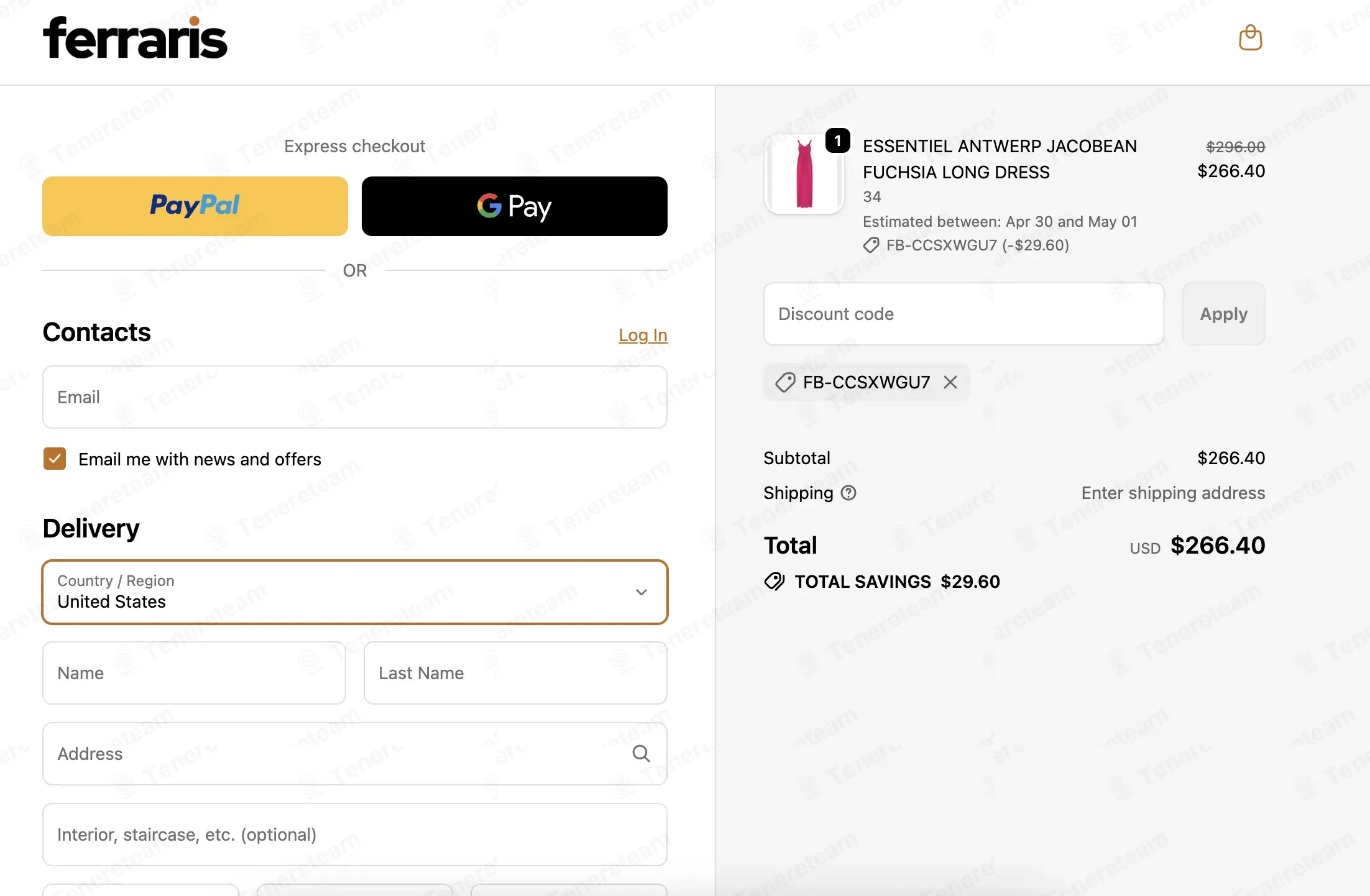Uncheck Email me with news and offers
This screenshot has width=1370, height=896.
click(55, 459)
